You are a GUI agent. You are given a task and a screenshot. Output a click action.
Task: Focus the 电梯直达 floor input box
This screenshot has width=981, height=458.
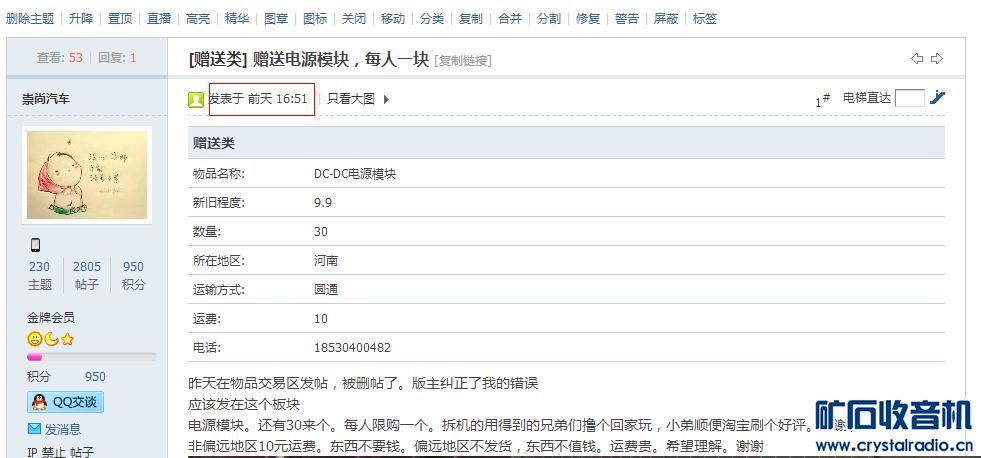pyautogui.click(x=910, y=98)
